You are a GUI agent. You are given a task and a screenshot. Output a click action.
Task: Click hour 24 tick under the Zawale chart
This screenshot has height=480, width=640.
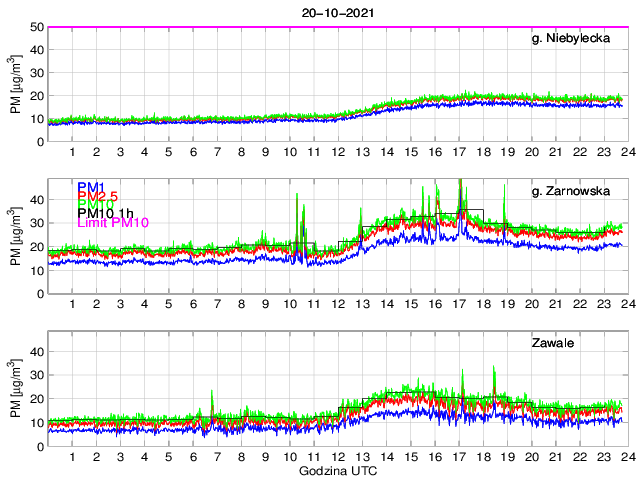625,456
